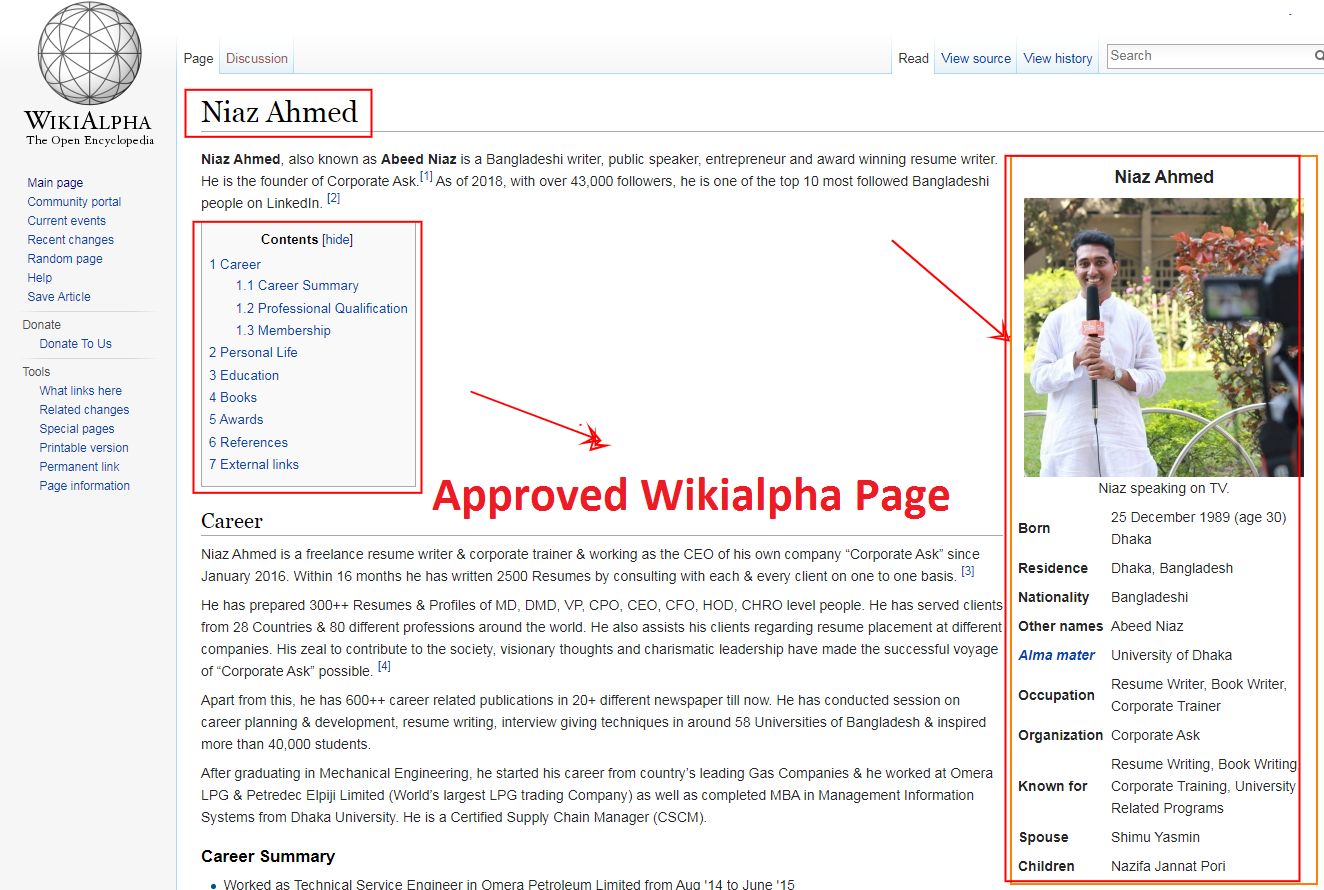
Task: Switch to the Discussion tab
Action: click(x=257, y=58)
